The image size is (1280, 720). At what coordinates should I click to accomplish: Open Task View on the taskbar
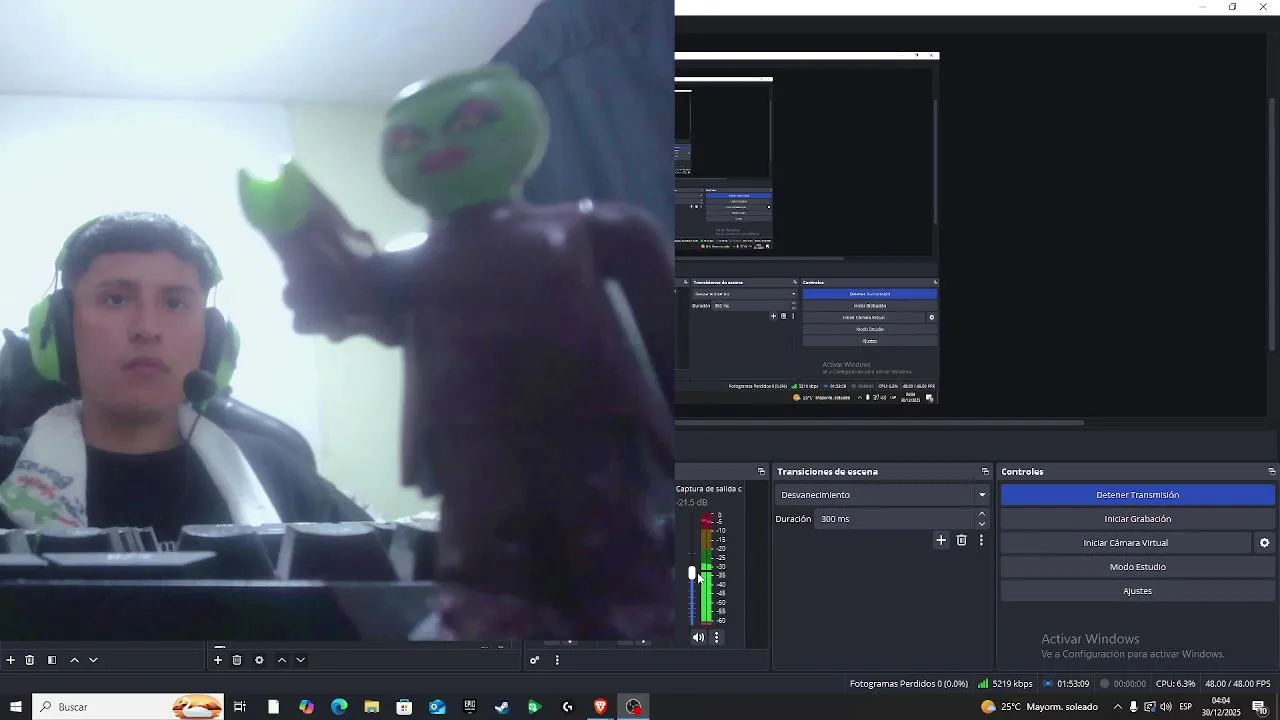[240, 707]
